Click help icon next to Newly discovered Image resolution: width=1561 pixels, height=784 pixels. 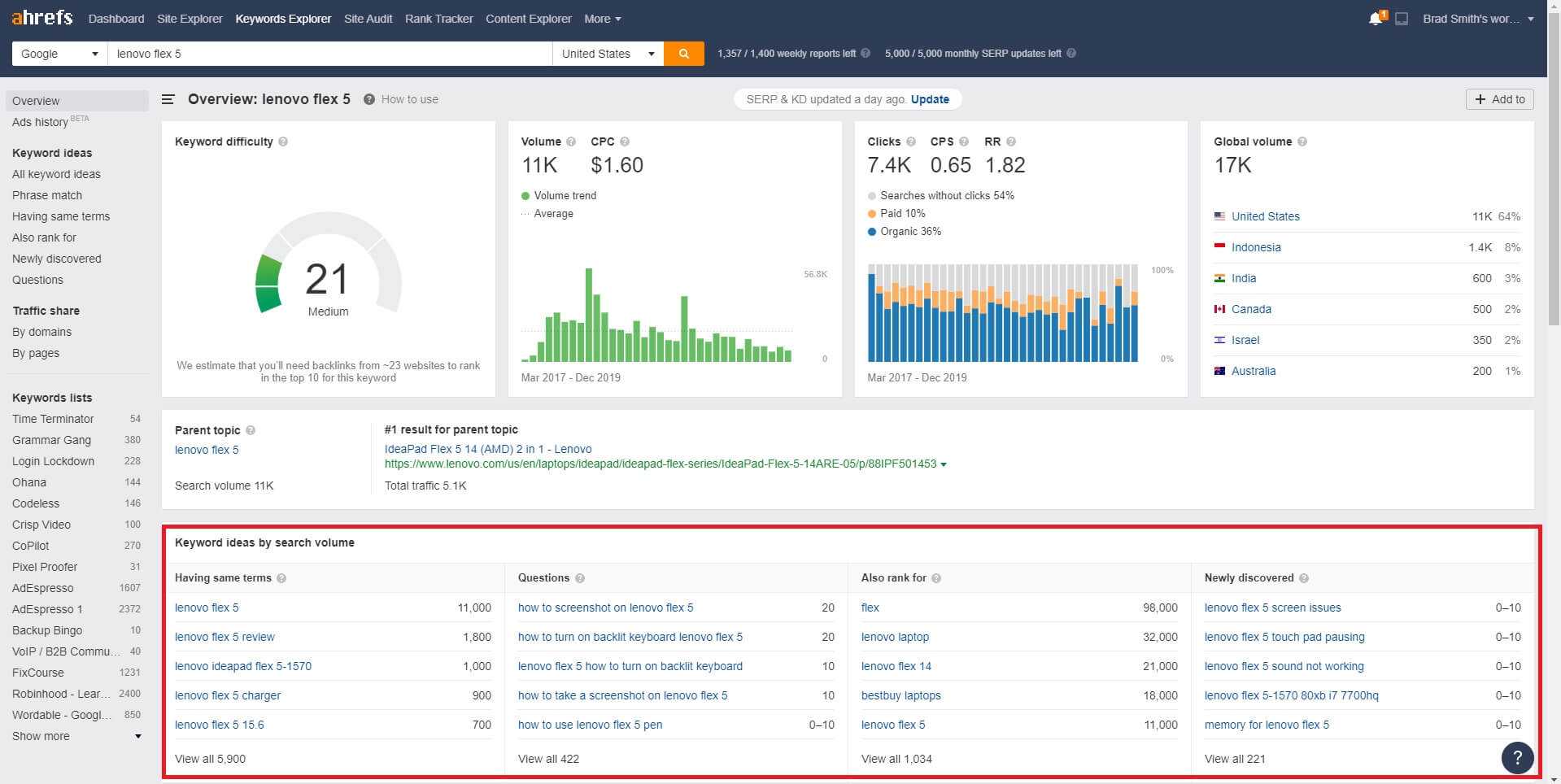click(x=1304, y=578)
